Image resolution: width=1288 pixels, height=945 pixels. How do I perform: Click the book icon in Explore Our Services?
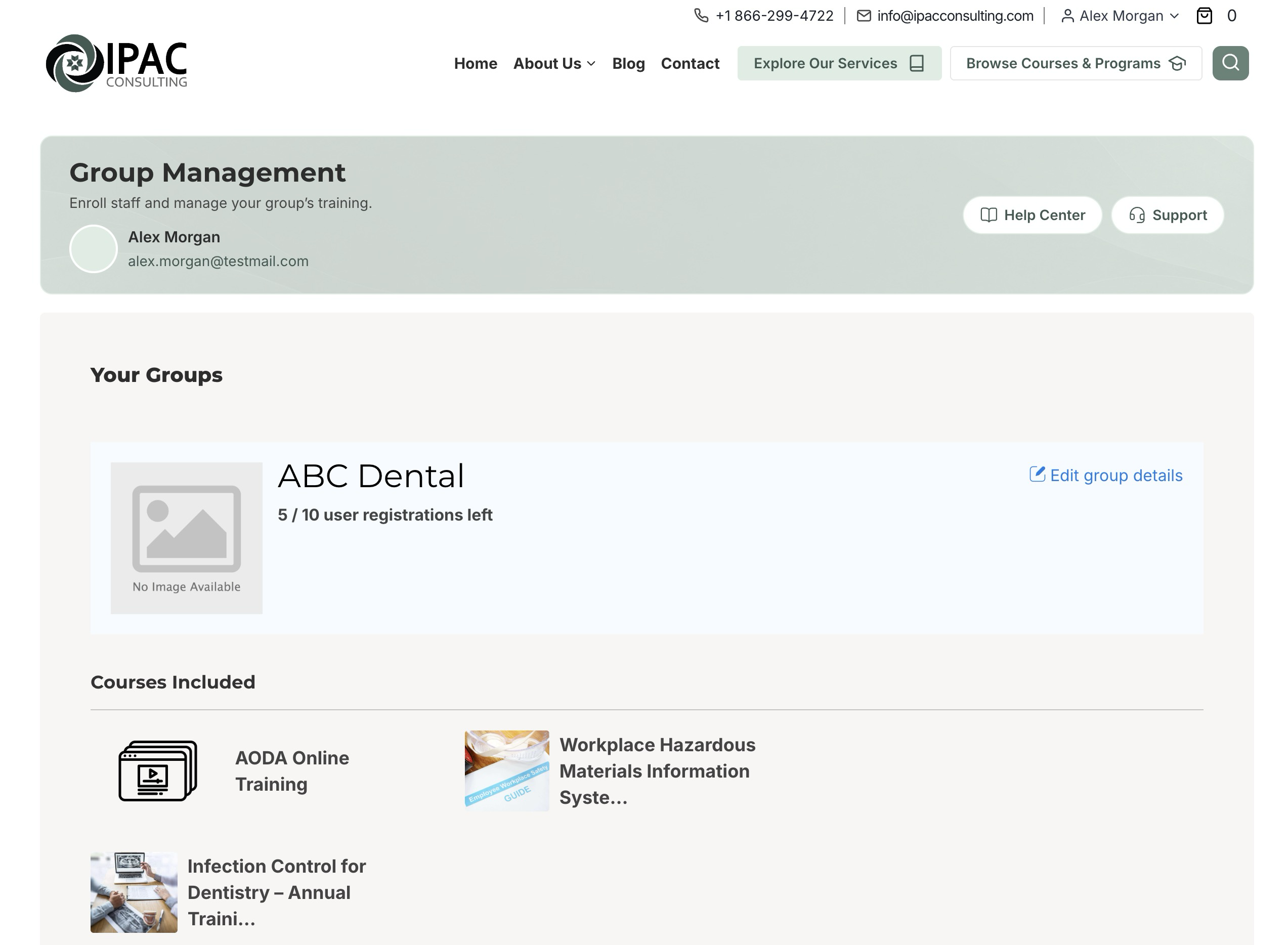click(x=917, y=63)
